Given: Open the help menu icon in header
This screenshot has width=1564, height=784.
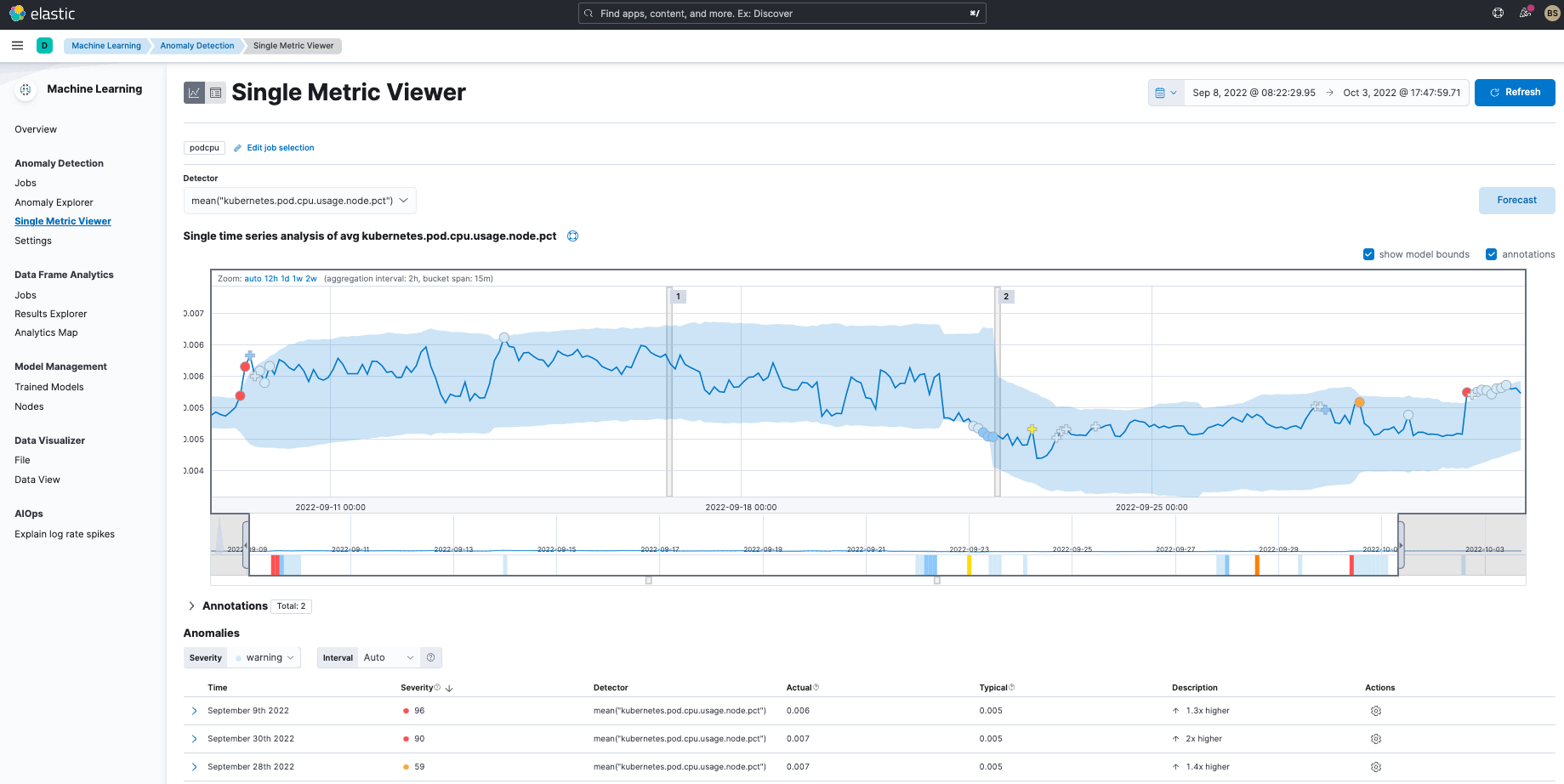Looking at the screenshot, I should click(1498, 13).
